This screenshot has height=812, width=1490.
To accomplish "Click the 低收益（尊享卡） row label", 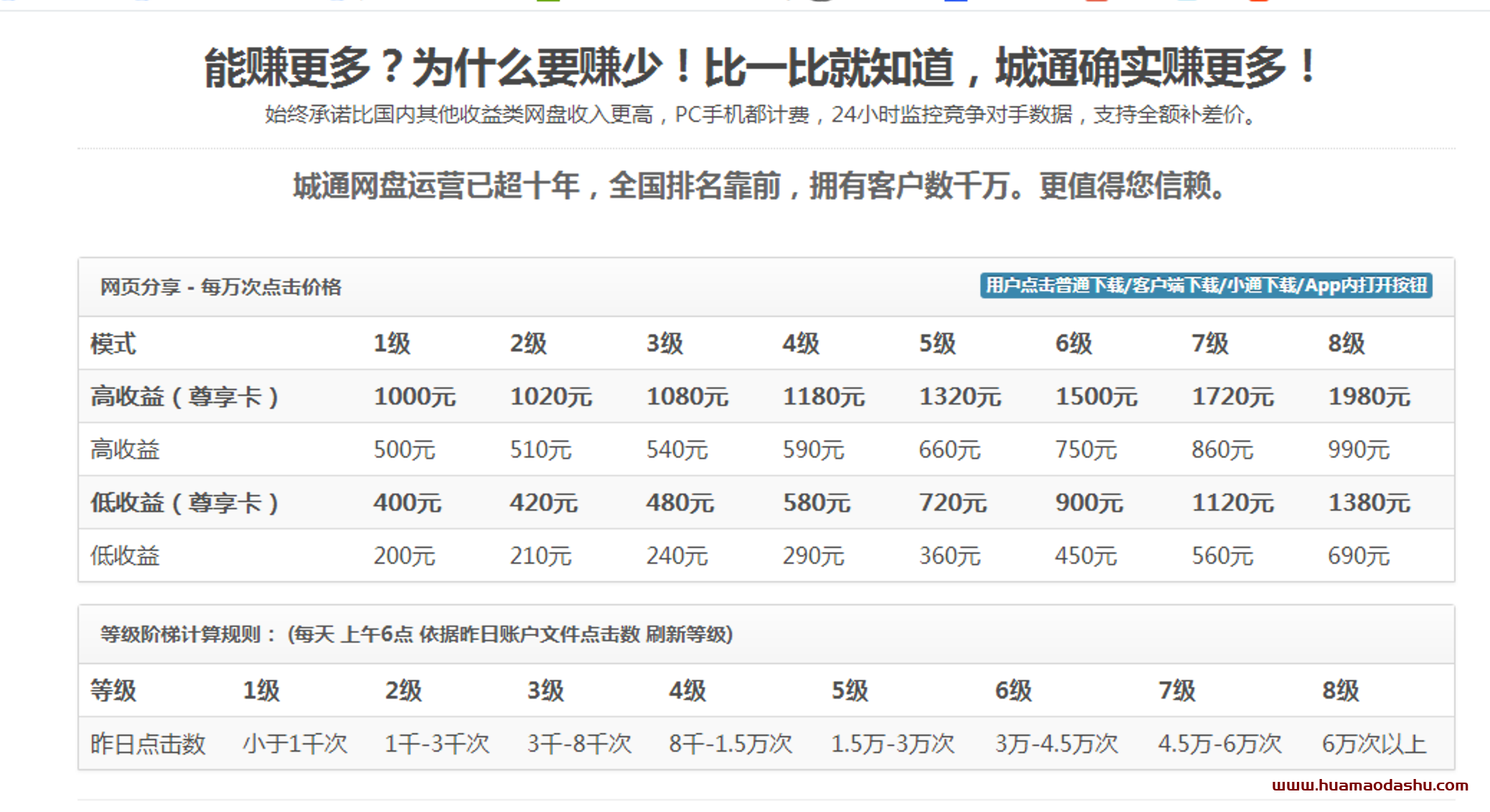I will (184, 503).
